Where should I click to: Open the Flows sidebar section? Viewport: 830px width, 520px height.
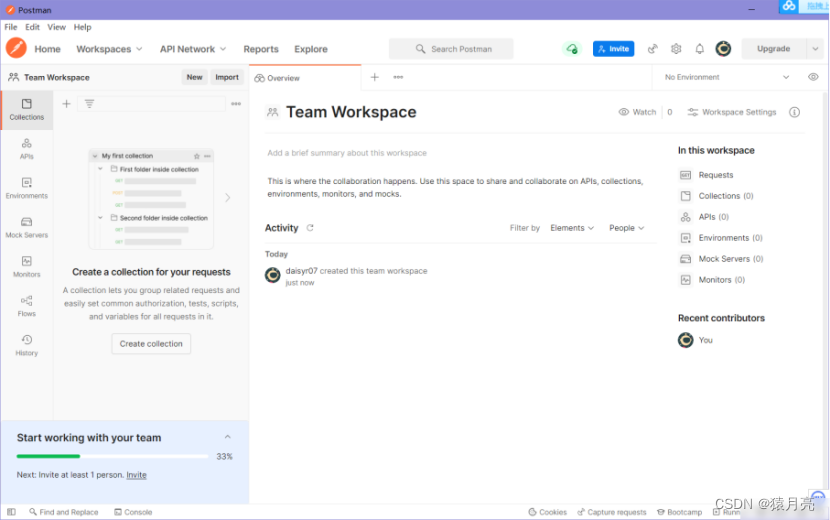[26, 306]
